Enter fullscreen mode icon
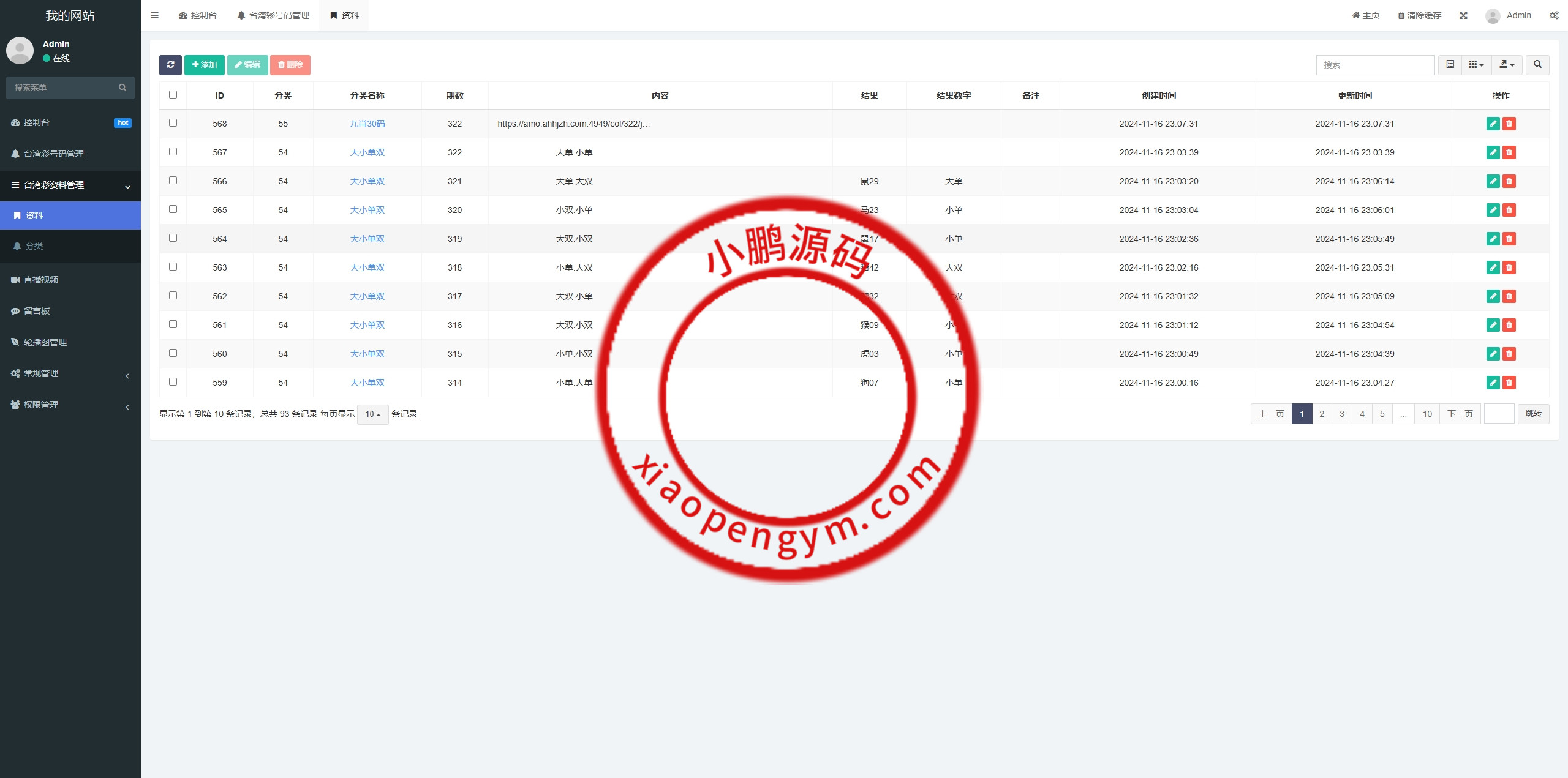This screenshot has width=1568, height=778. point(1463,15)
